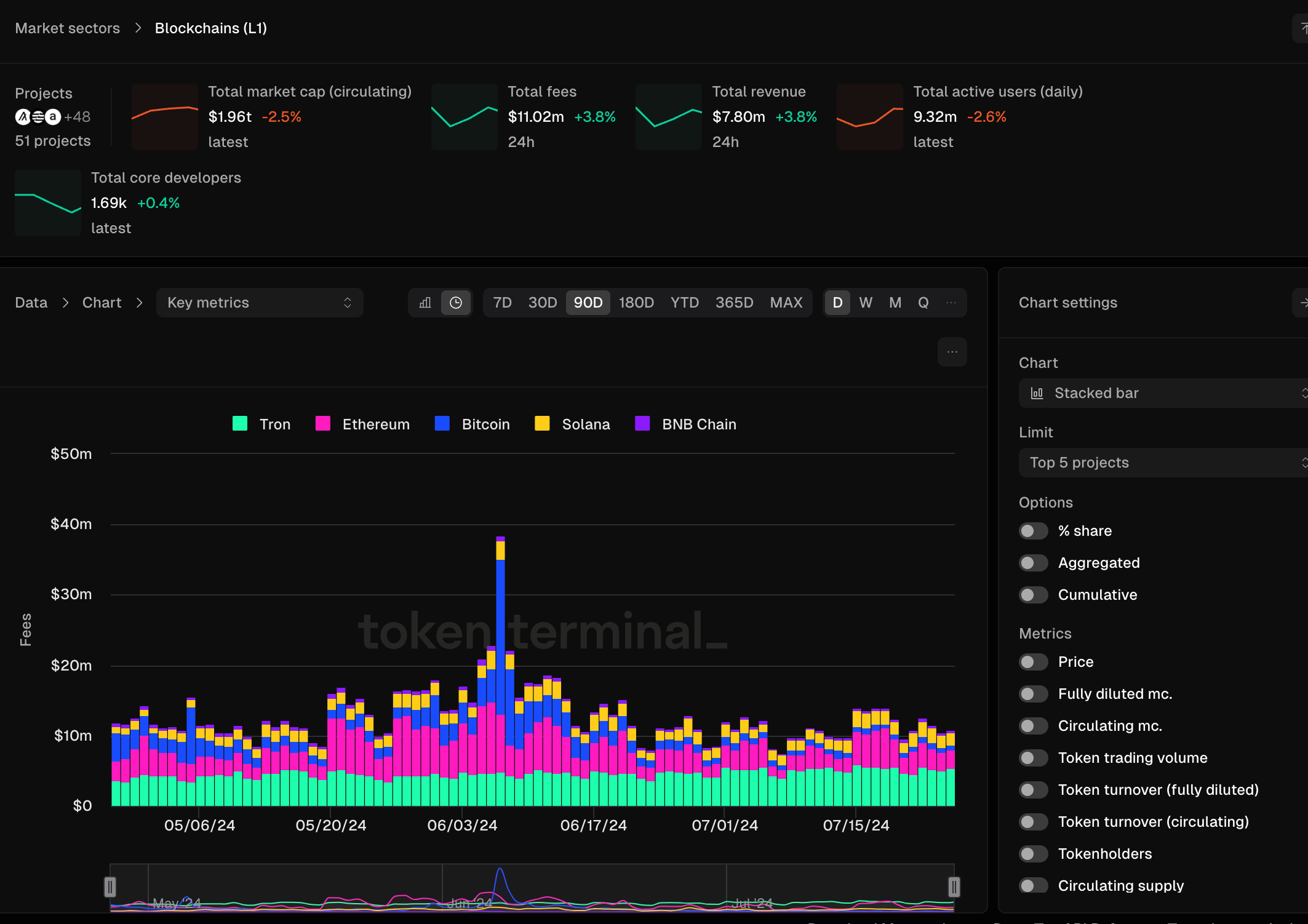1308x924 pixels.
Task: Enable Token trading volume metric
Action: [1034, 758]
